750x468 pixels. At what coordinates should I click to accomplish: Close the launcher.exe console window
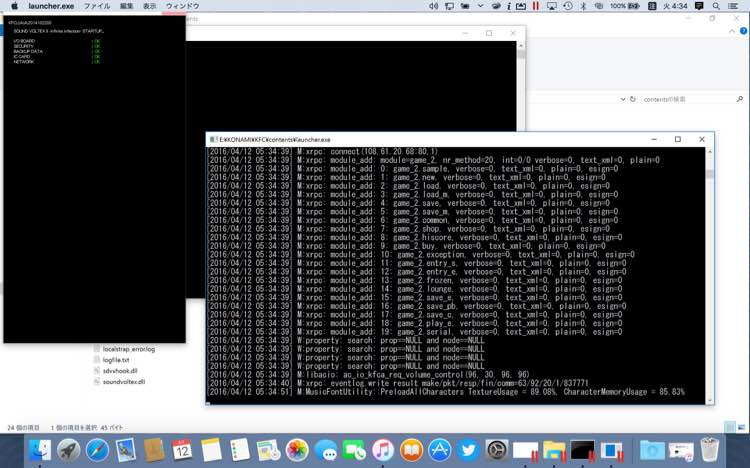click(x=702, y=139)
